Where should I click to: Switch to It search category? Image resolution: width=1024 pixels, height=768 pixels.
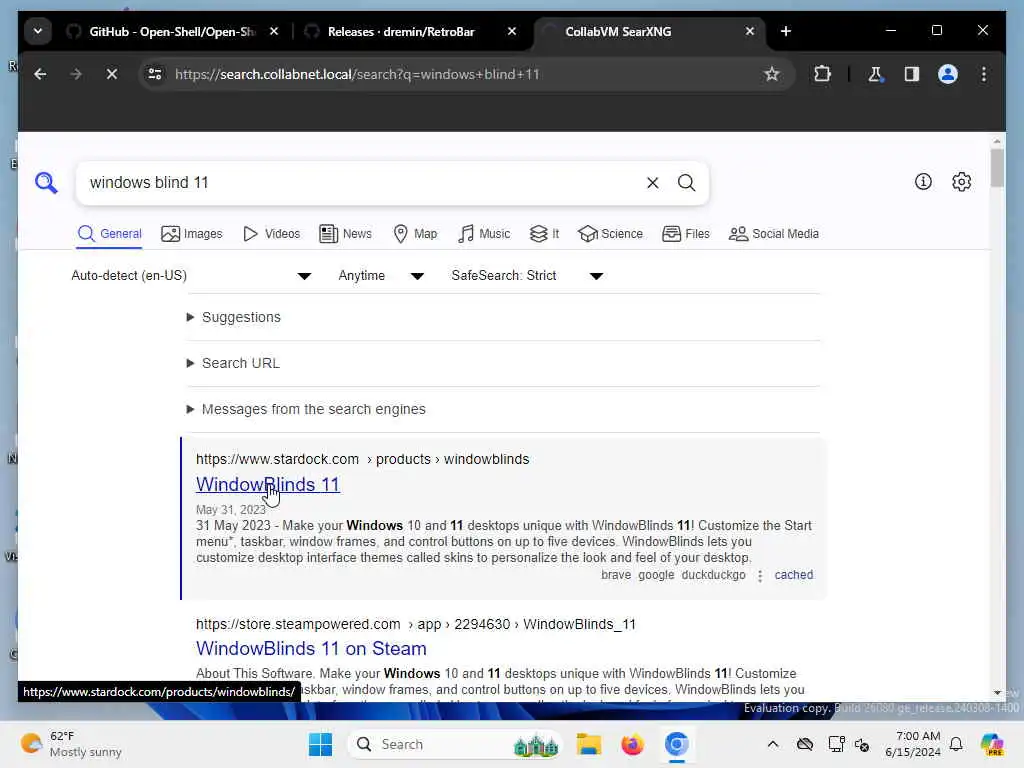pos(545,234)
